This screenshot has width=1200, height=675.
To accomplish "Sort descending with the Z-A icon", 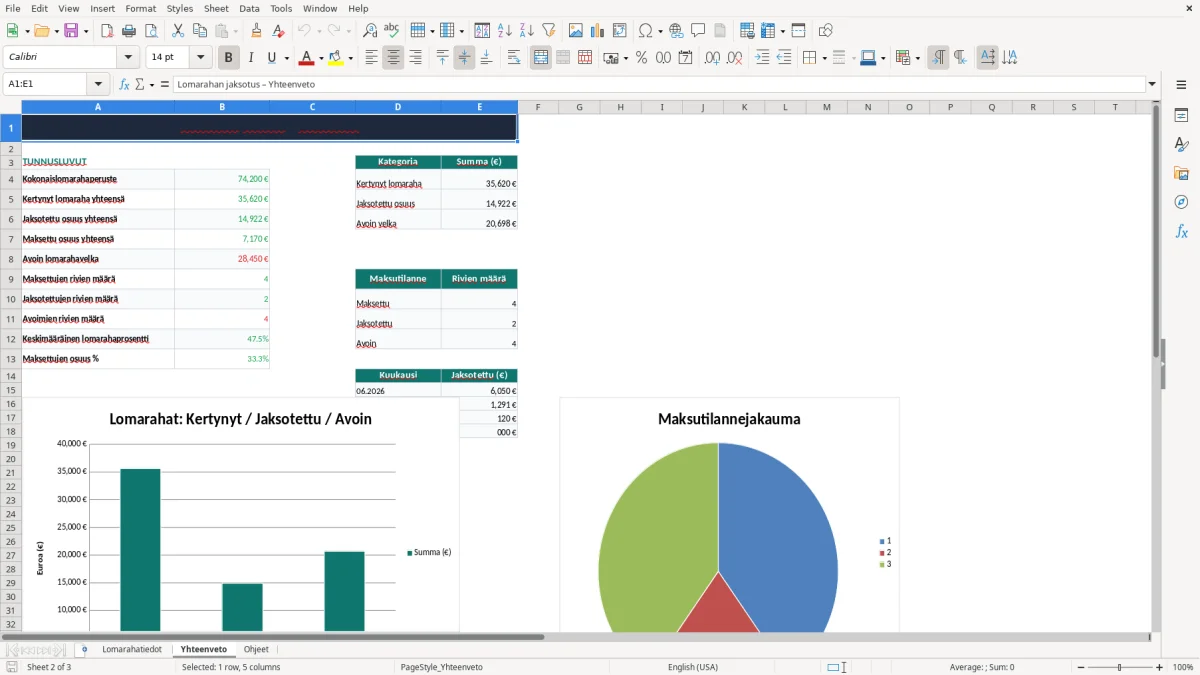I will click(527, 31).
